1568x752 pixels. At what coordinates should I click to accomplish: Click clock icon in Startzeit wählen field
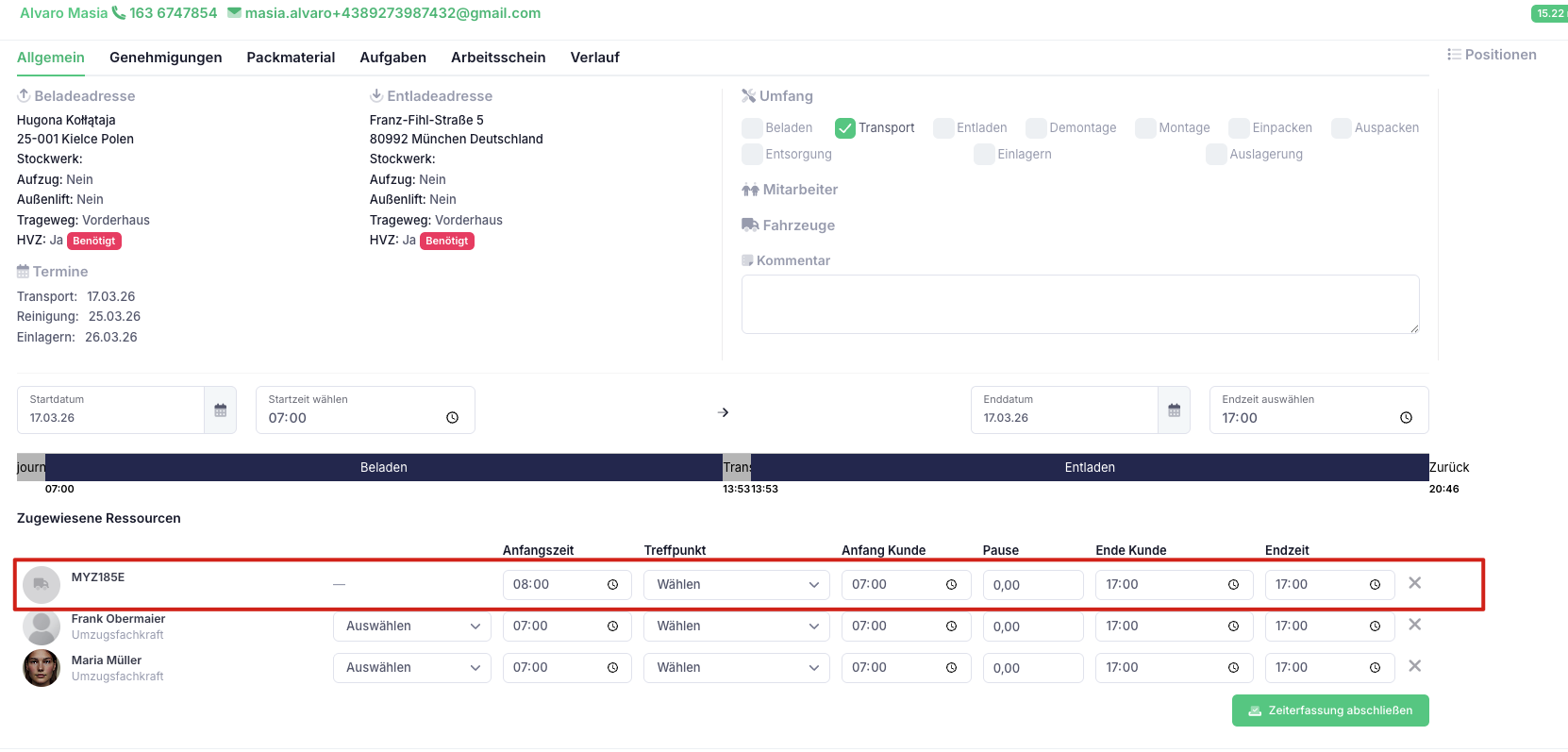point(453,418)
